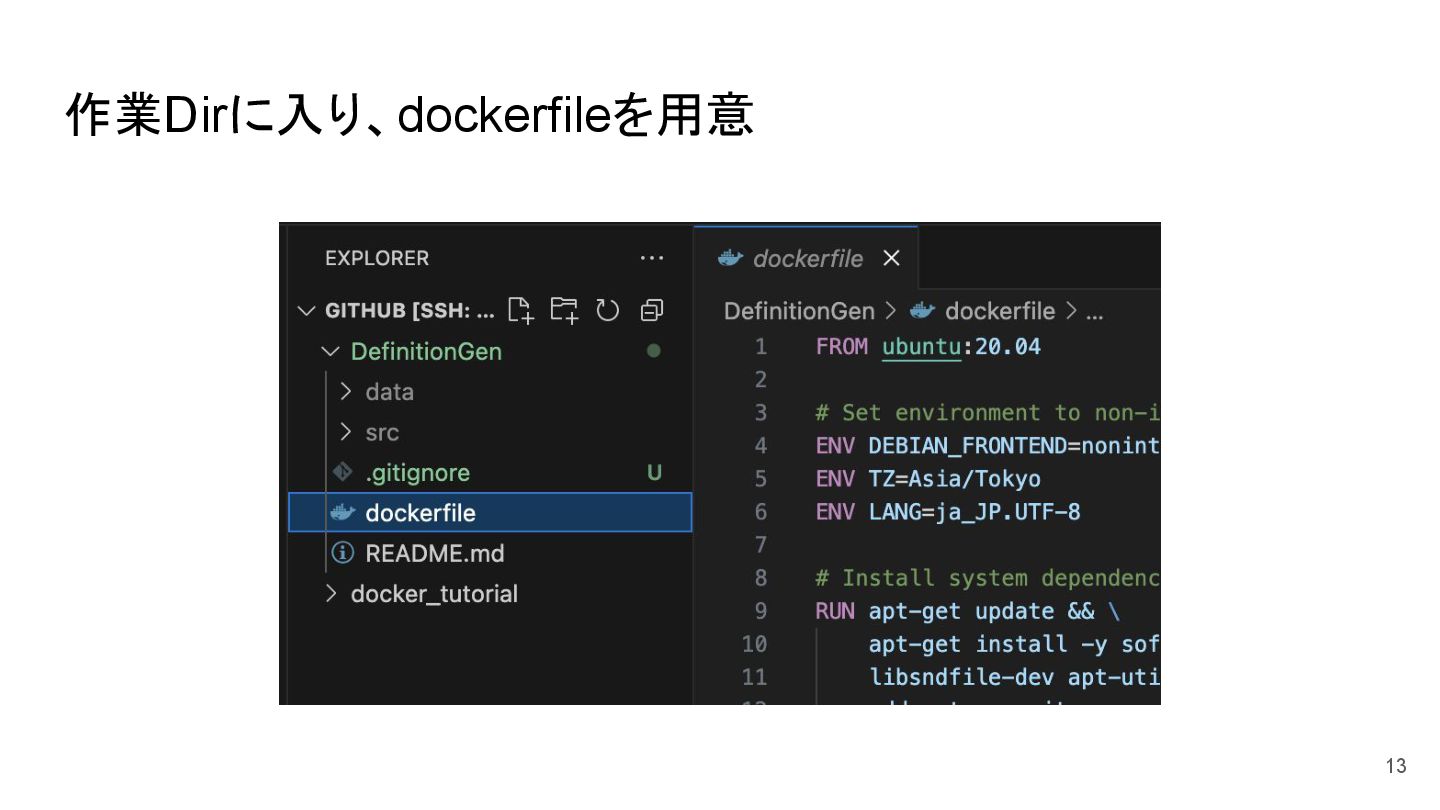The height and width of the screenshot is (810, 1440).
Task: Click the '# Install system dependenc' comment
Action: click(x=988, y=578)
